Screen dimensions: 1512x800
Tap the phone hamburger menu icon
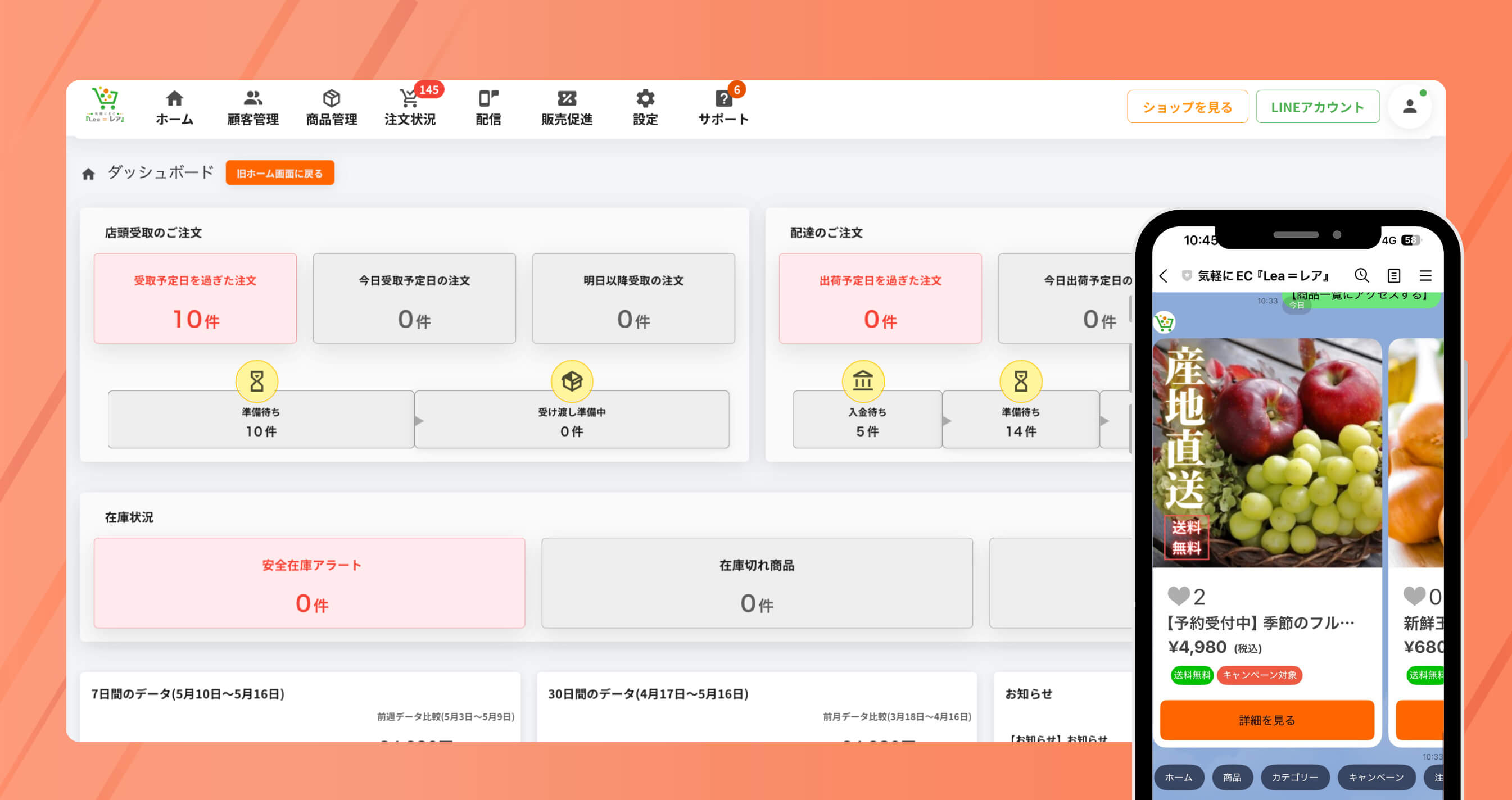point(1425,275)
